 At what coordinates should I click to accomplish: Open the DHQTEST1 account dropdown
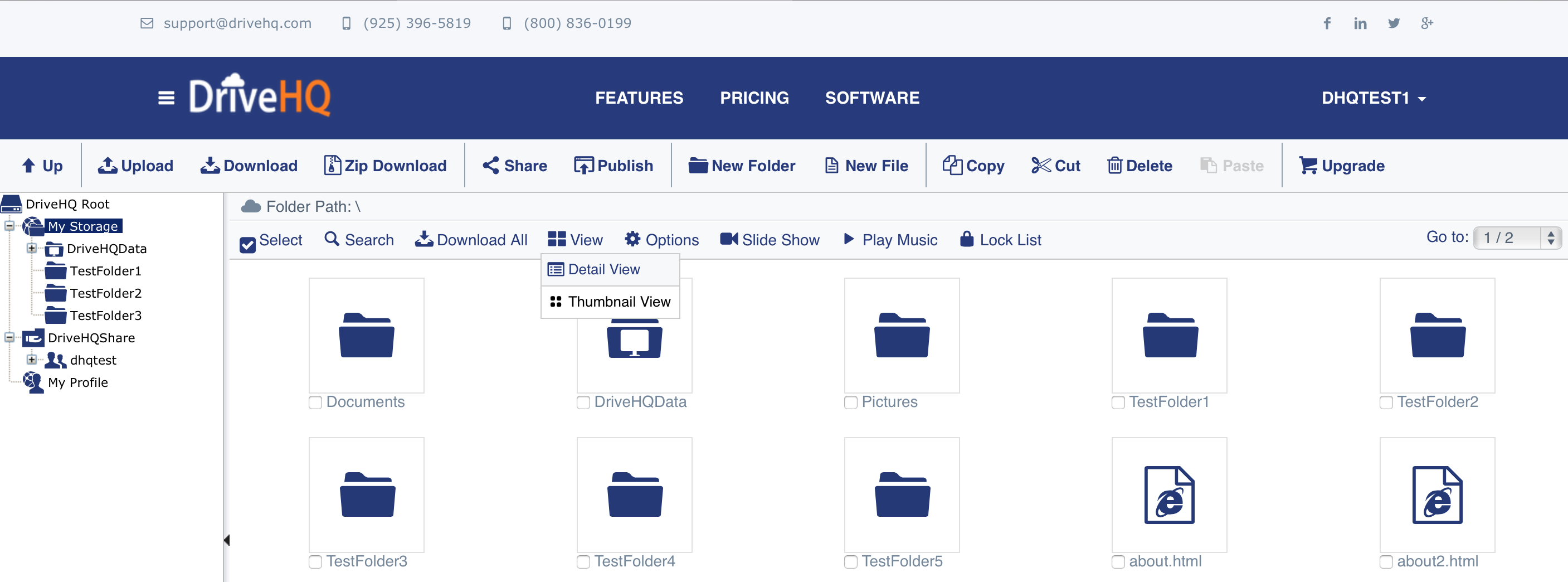point(1372,98)
